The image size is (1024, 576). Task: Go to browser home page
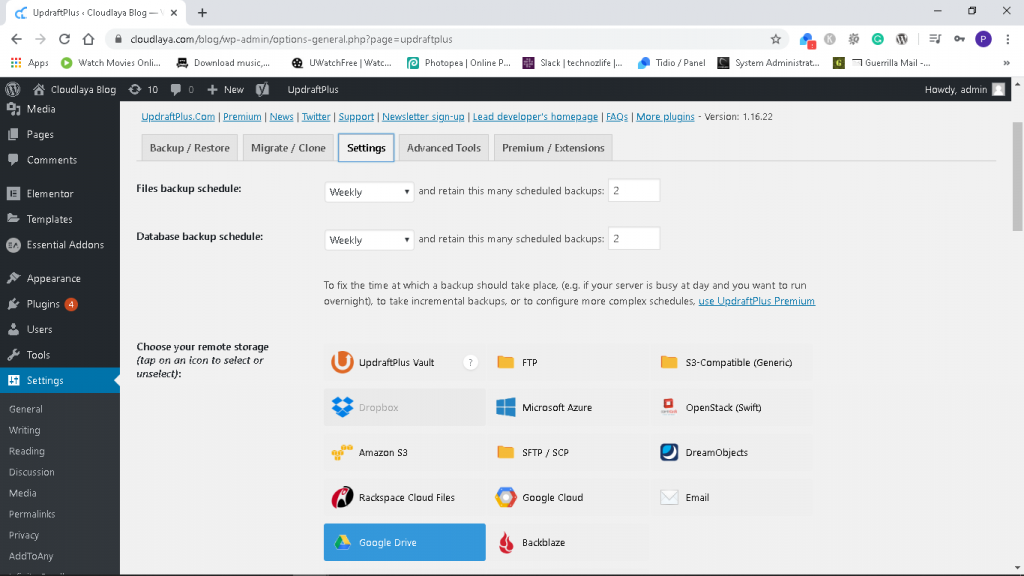tap(88, 39)
